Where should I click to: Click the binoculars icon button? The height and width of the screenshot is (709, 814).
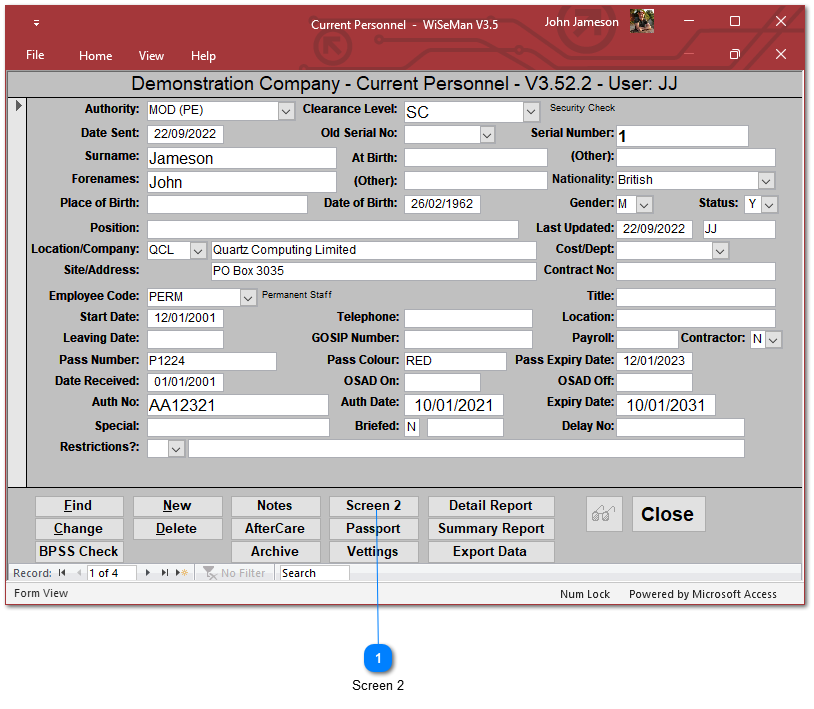point(603,514)
